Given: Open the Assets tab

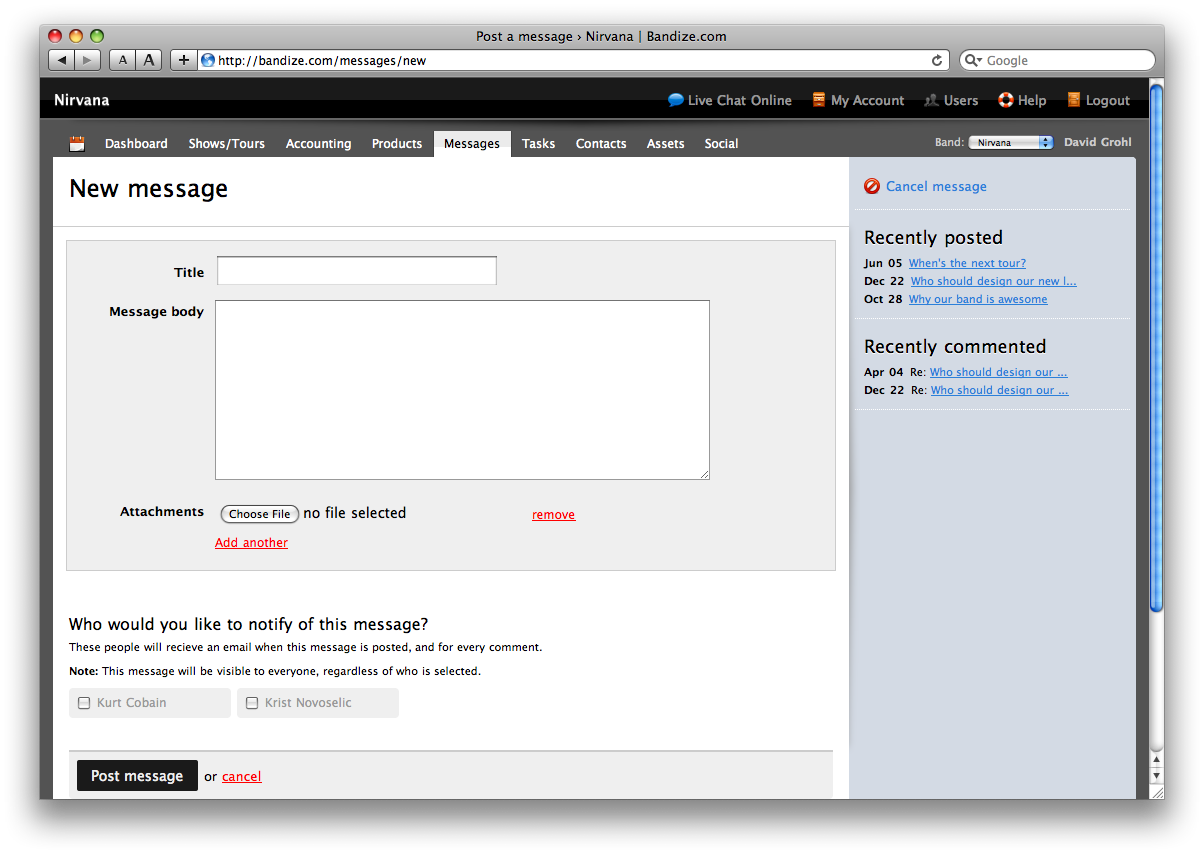Looking at the screenshot, I should click(666, 144).
